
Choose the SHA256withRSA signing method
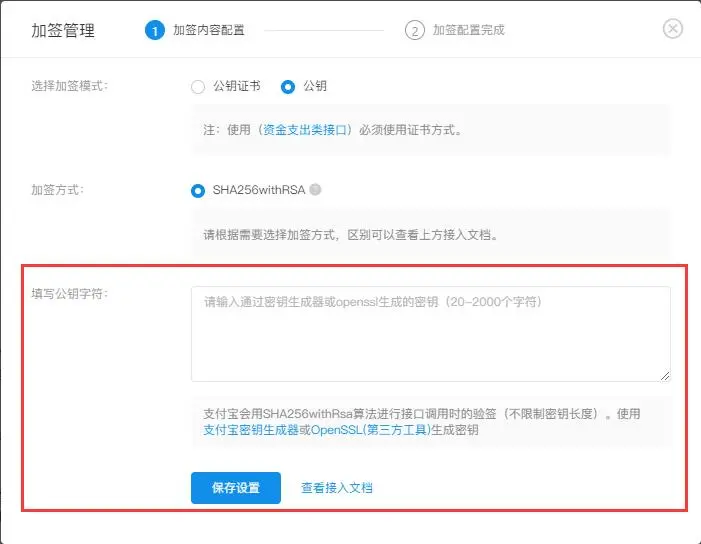click(x=198, y=190)
